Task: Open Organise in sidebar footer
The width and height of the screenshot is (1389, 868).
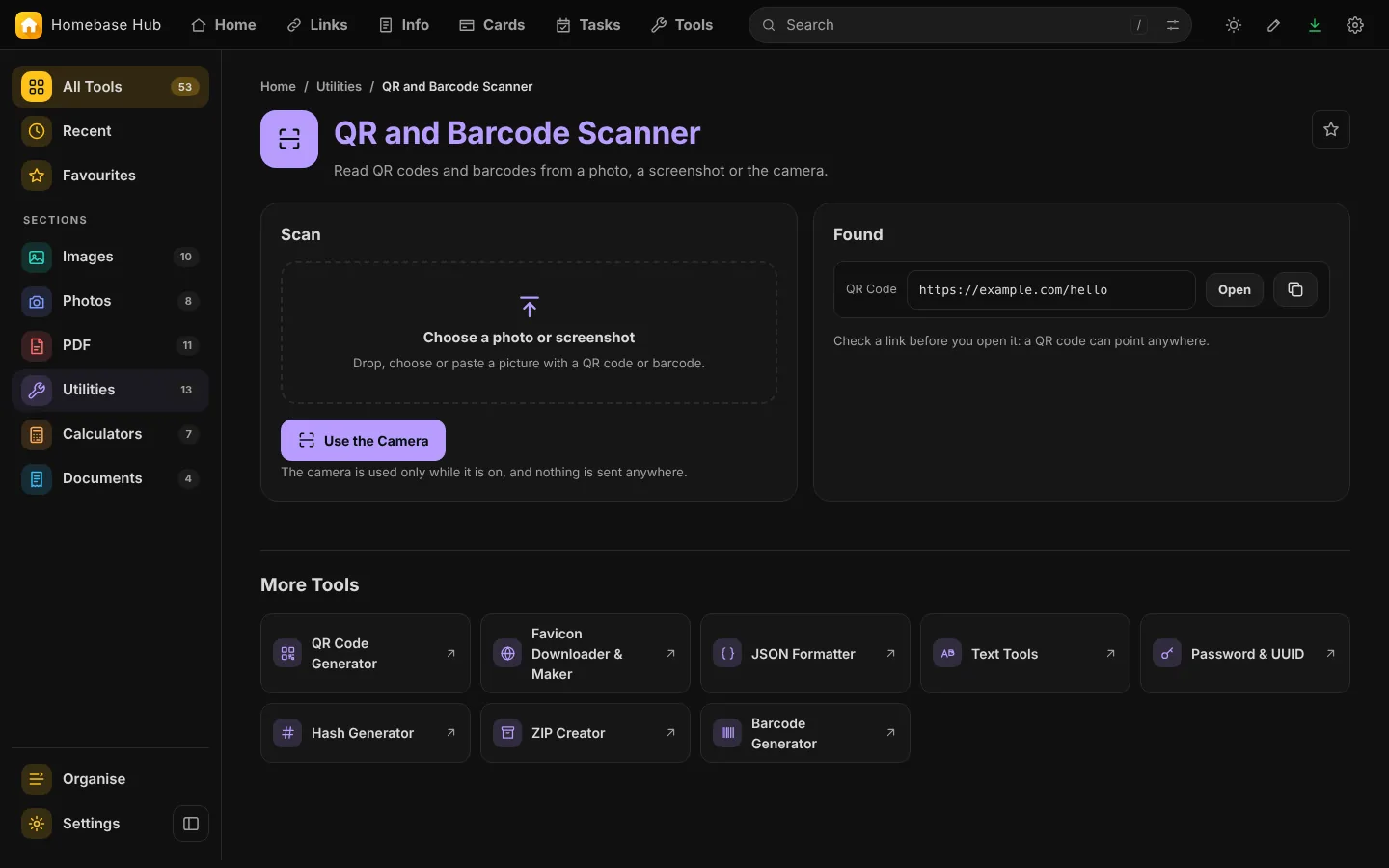Action: 110,779
